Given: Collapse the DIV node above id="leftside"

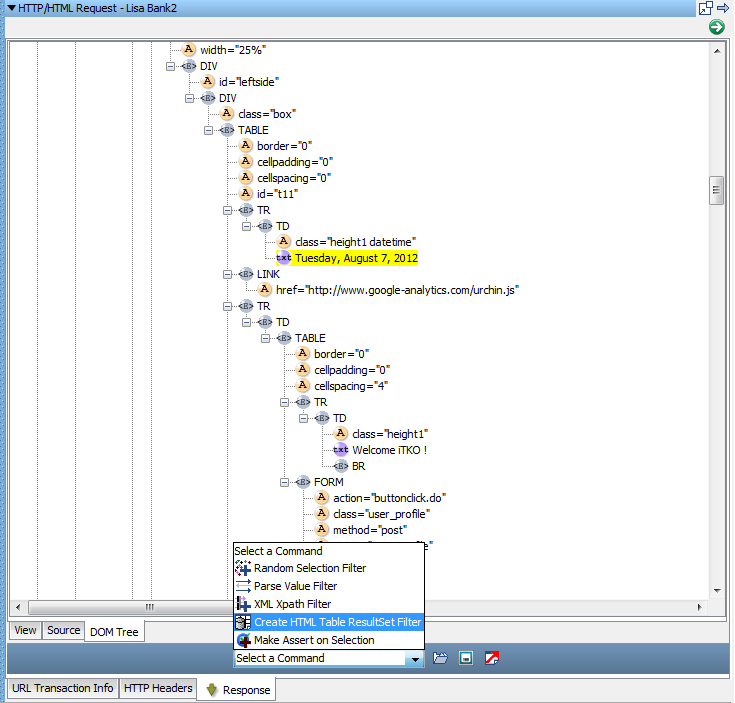Looking at the screenshot, I should pyautogui.click(x=170, y=66).
